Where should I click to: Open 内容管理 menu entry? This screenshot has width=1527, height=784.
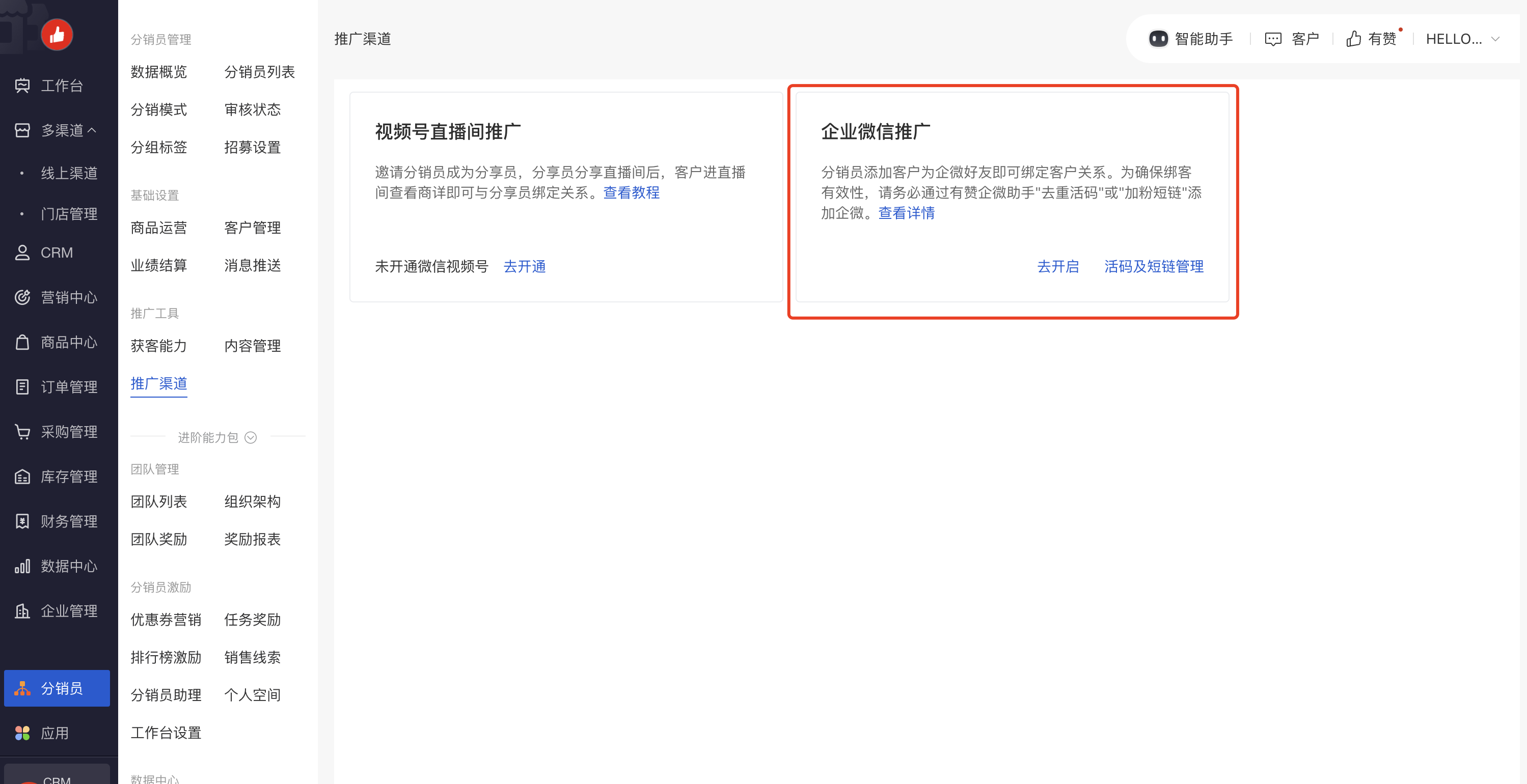[252, 346]
